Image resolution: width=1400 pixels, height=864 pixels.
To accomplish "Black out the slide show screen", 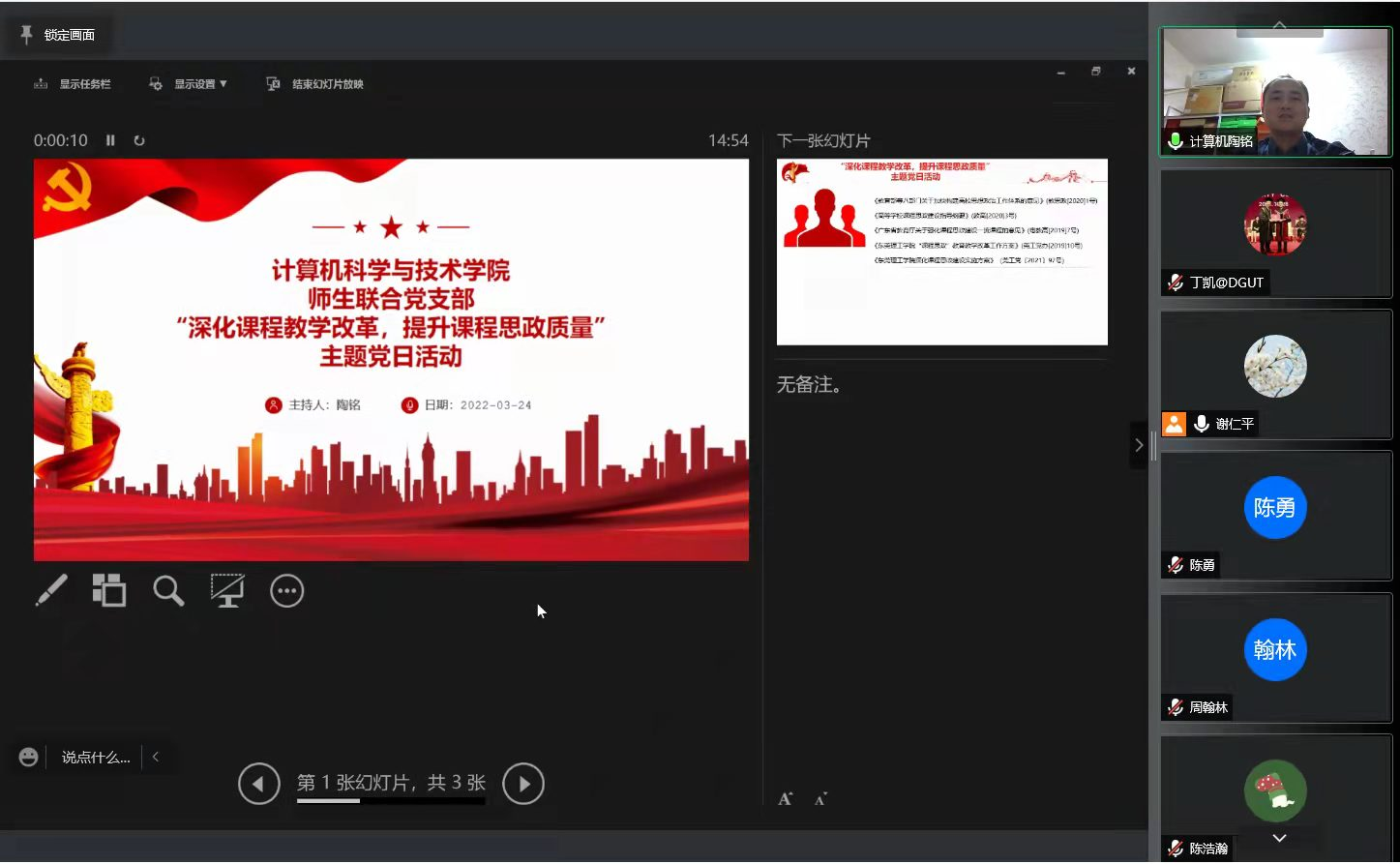I will point(227,590).
